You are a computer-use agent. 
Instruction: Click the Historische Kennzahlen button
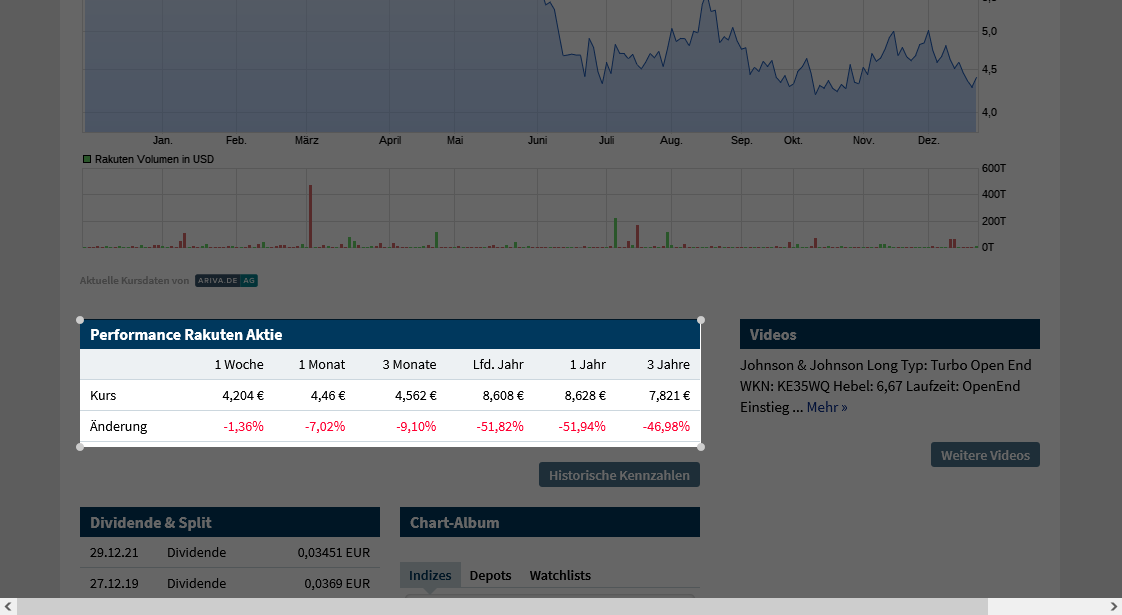pyautogui.click(x=619, y=475)
